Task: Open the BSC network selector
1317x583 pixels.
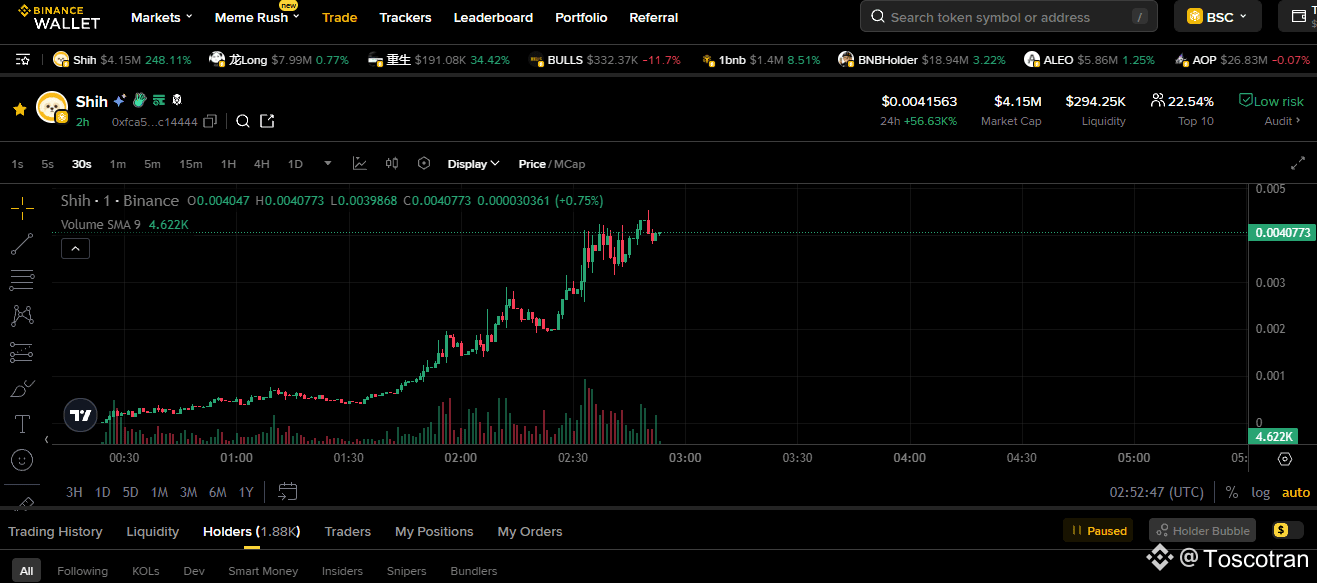Action: (1217, 16)
